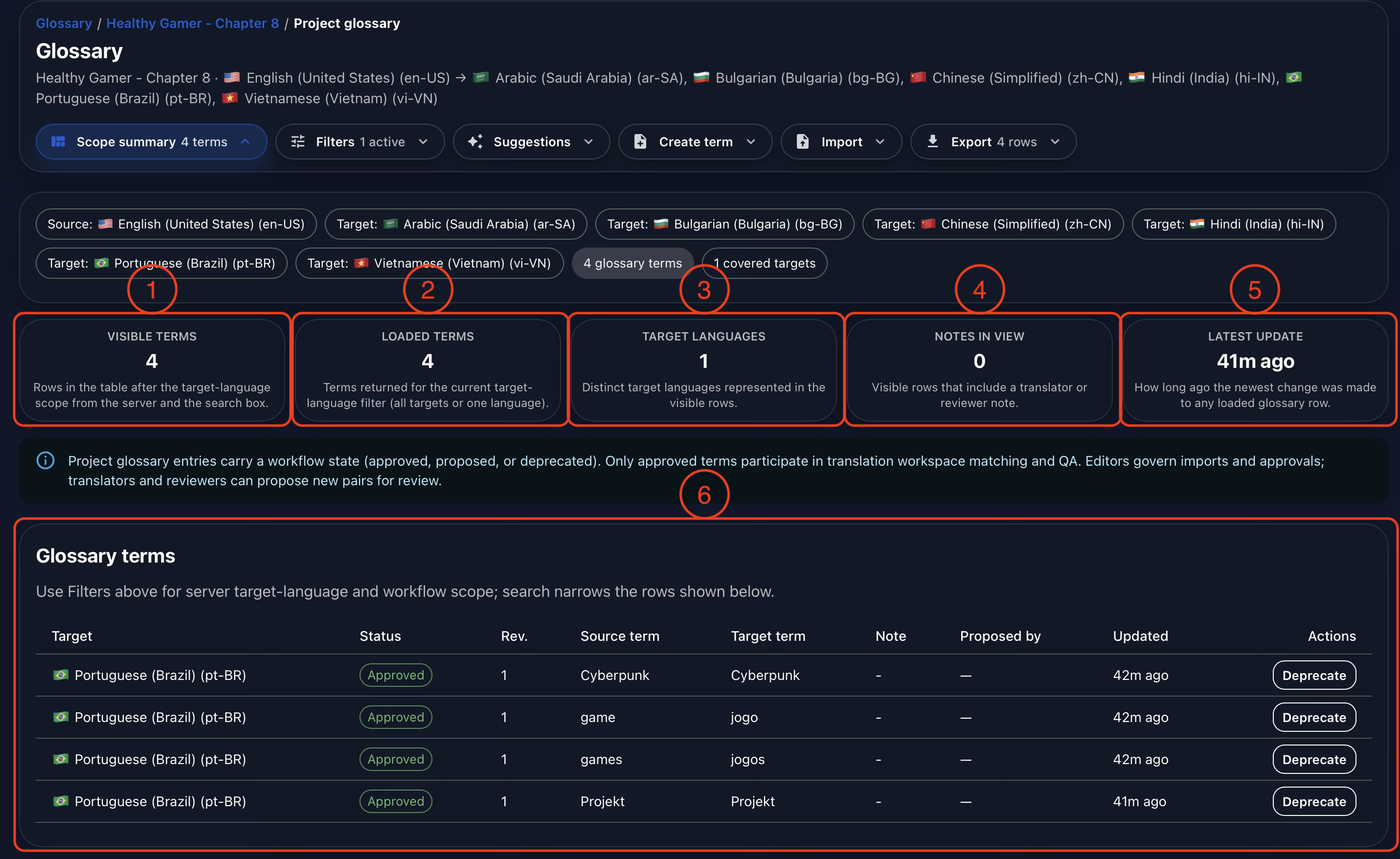Viewport: 1400px width, 859px height.
Task: Collapse the Scope summary chevron
Action: pyautogui.click(x=246, y=141)
